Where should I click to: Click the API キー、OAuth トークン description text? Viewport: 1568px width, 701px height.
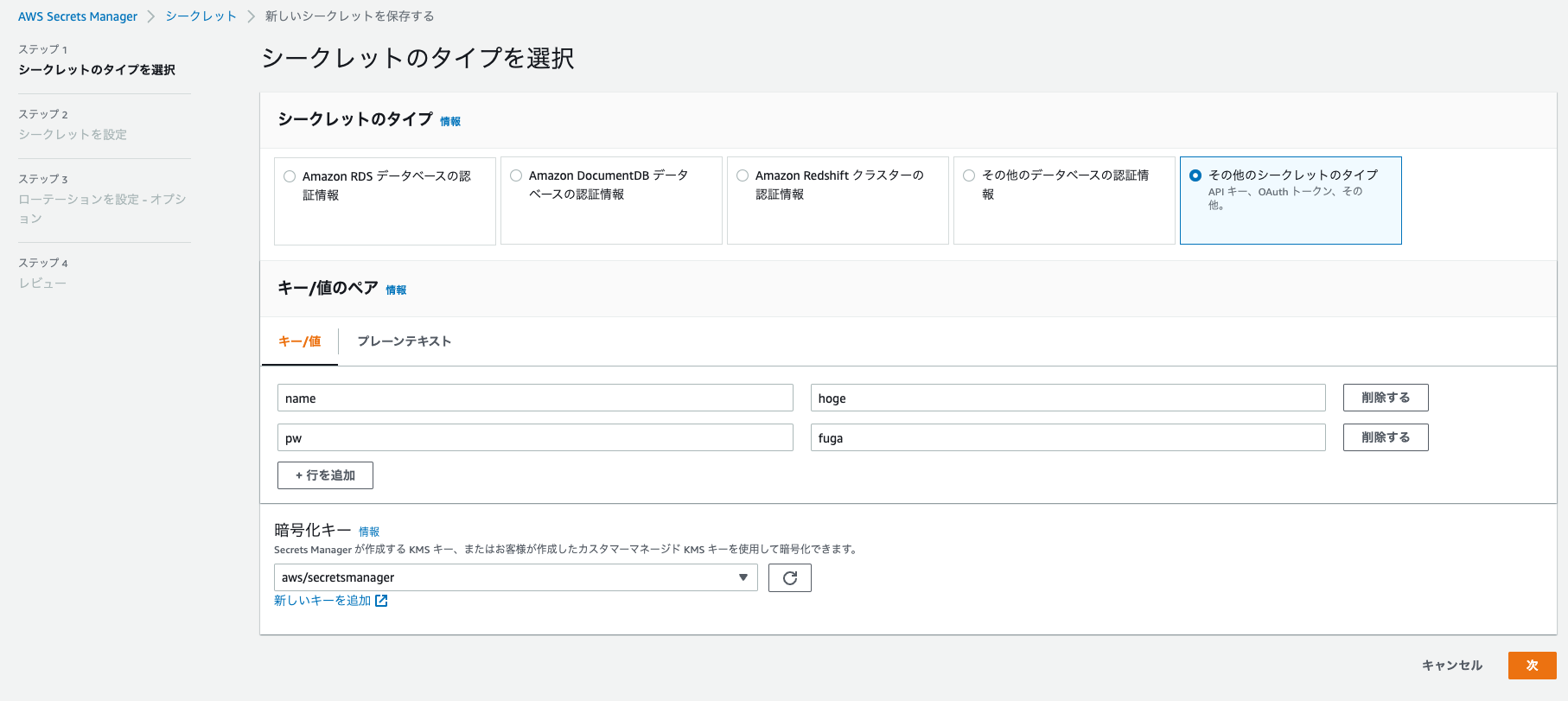1285,198
